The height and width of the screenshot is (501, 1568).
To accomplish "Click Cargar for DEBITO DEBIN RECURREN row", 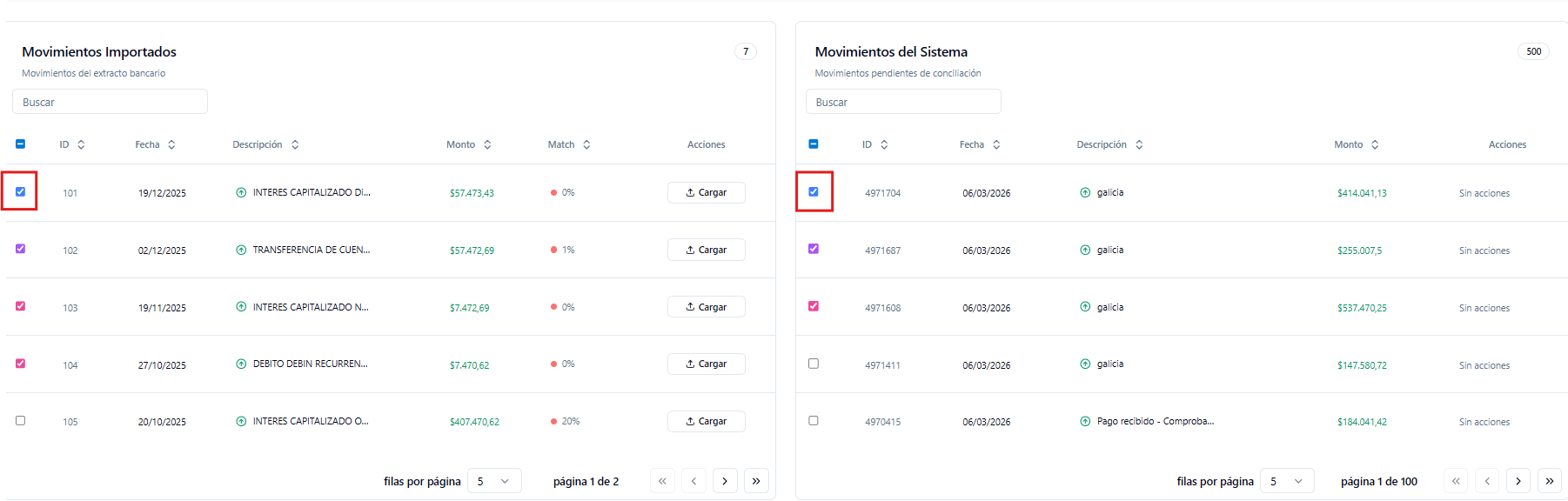I will tap(706, 364).
